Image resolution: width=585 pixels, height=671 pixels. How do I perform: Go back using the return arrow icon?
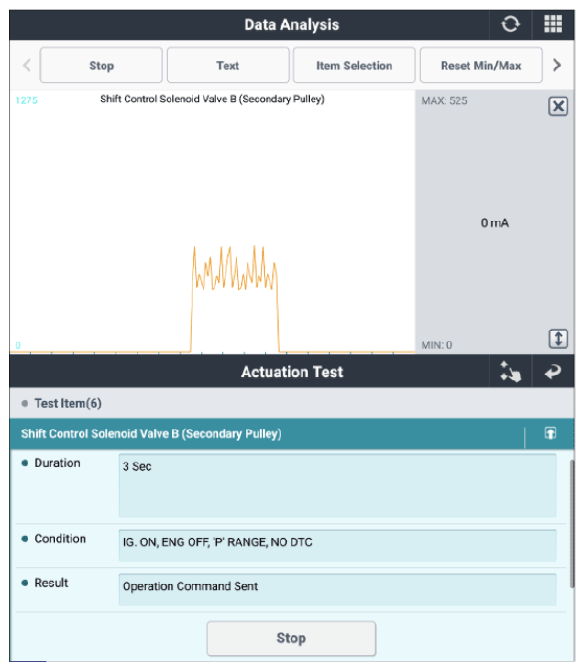coord(553,371)
